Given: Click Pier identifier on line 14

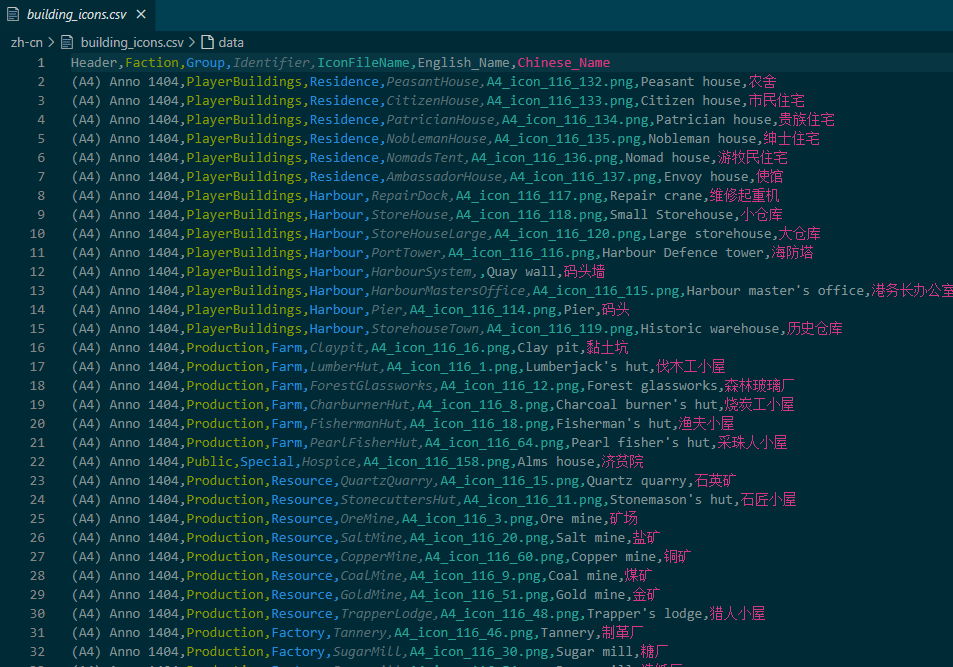Looking at the screenshot, I should [x=387, y=310].
